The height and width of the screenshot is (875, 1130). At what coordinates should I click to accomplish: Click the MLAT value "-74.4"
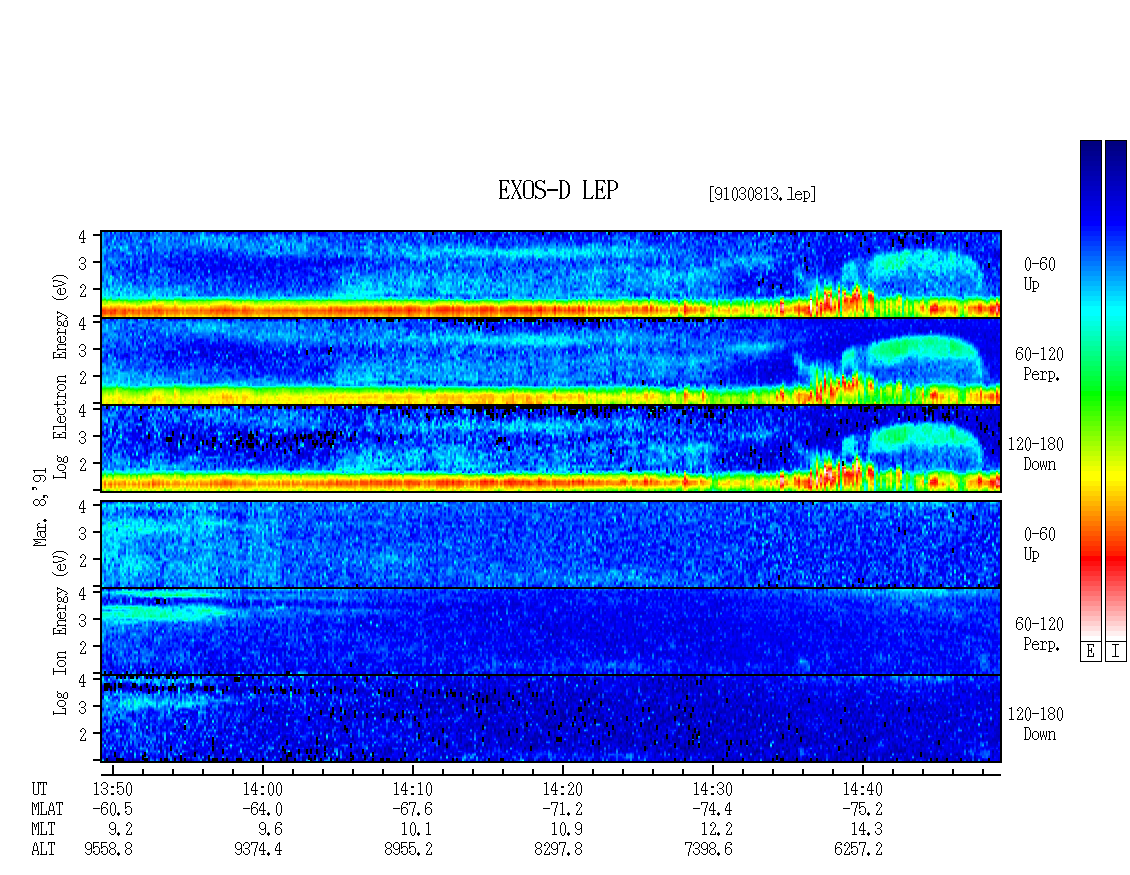[x=712, y=809]
